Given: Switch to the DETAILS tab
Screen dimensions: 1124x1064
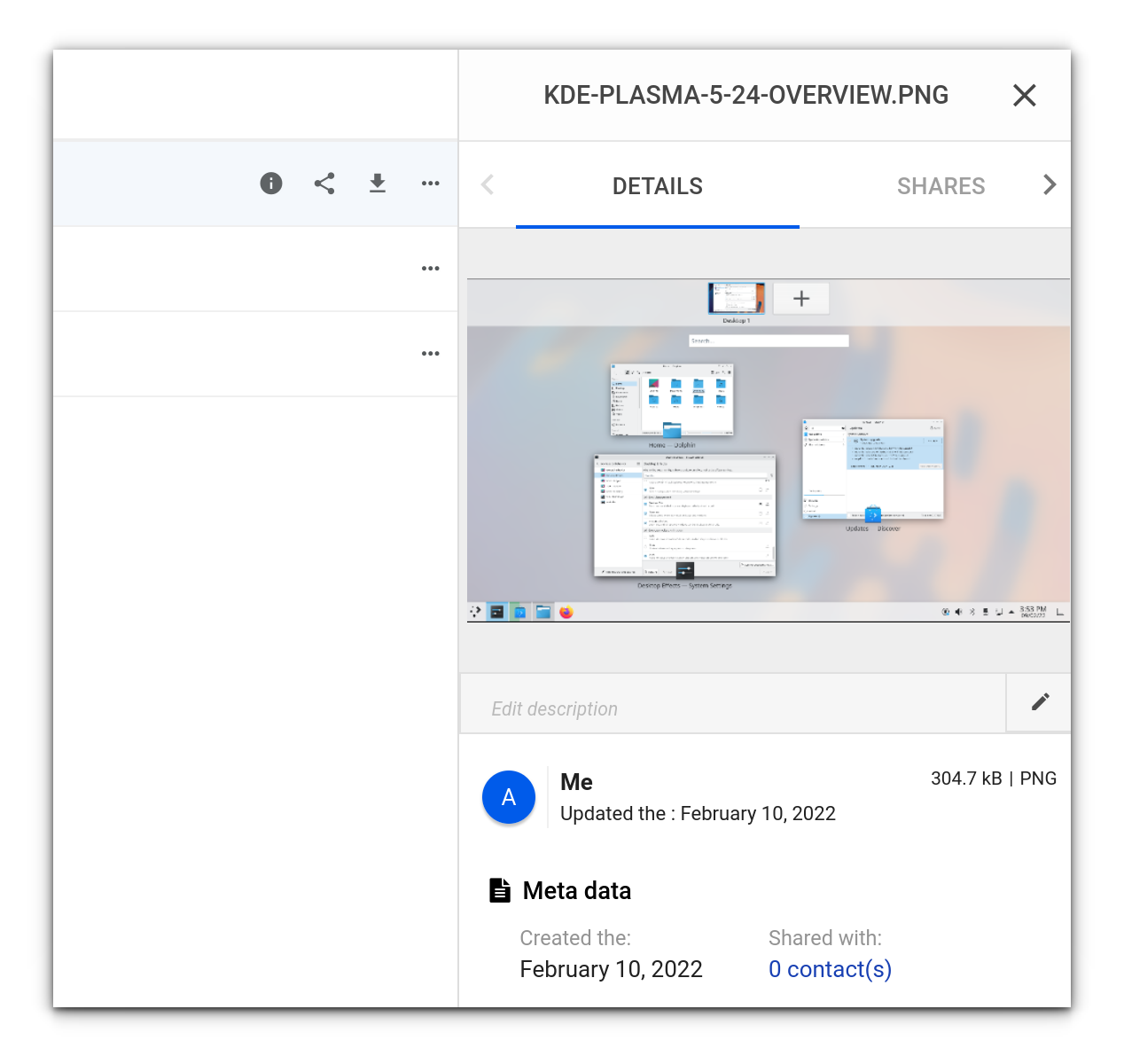Looking at the screenshot, I should [x=657, y=186].
